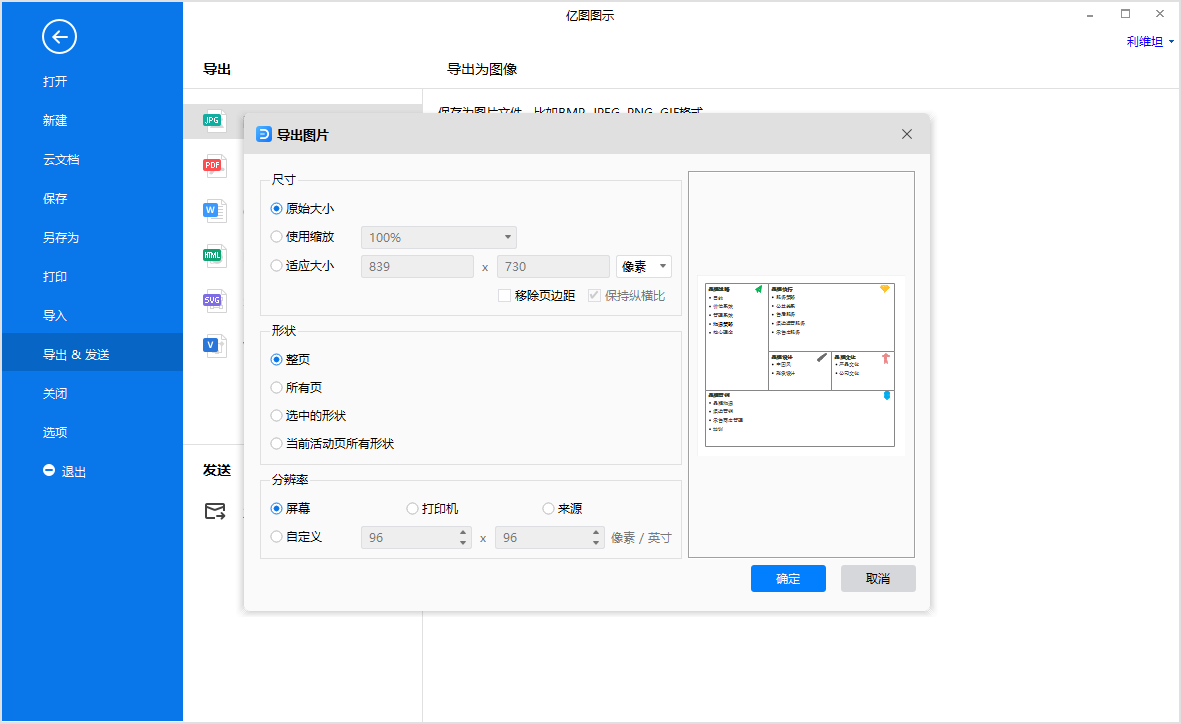Image resolution: width=1181 pixels, height=724 pixels.
Task: Click the horizontal resolution stepper arrows
Action: 463,537
